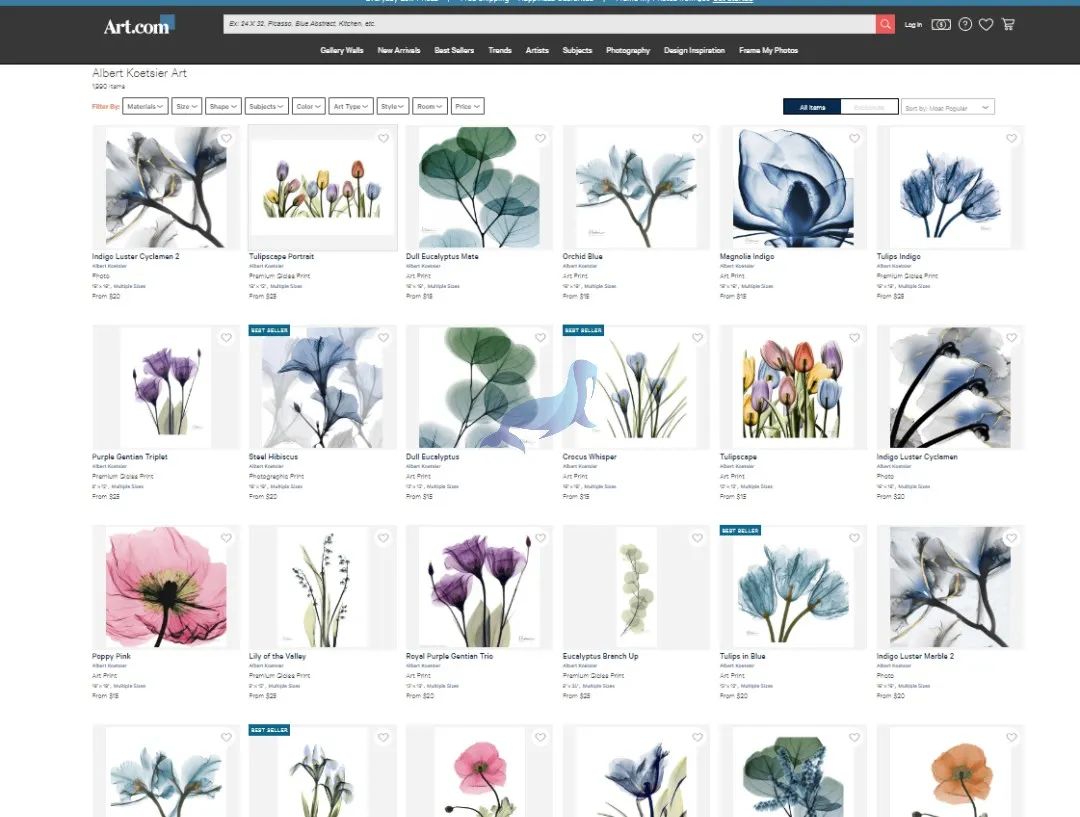This screenshot has width=1080, height=817.
Task: Open the Tulipscape Portrait artwork thumbnail
Action: click(x=322, y=187)
